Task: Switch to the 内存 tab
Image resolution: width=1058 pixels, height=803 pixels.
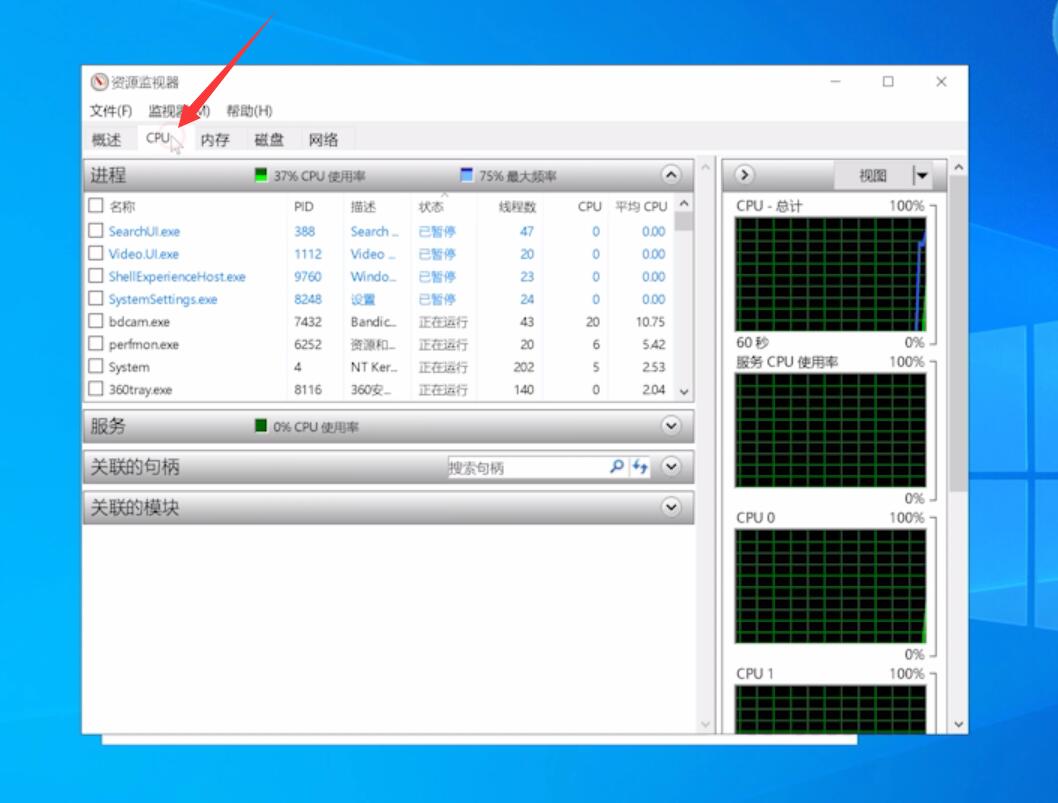Action: [215, 140]
